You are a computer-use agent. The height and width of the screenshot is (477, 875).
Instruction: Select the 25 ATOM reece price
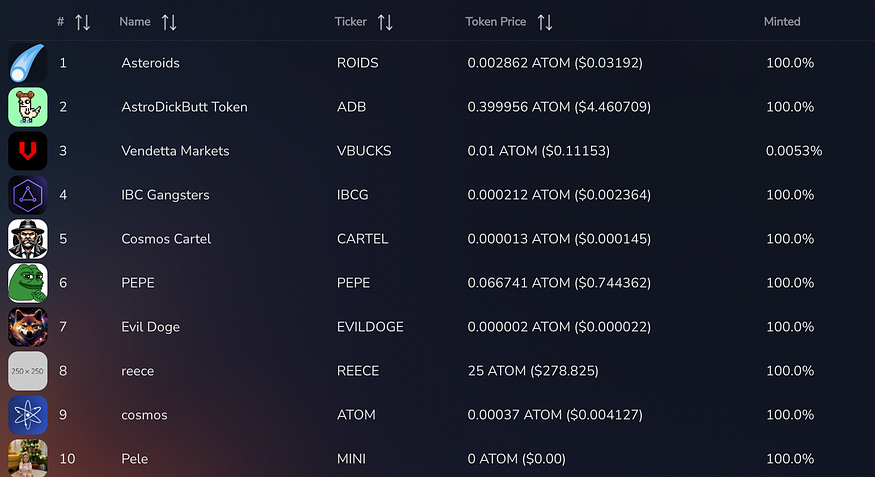pos(532,371)
